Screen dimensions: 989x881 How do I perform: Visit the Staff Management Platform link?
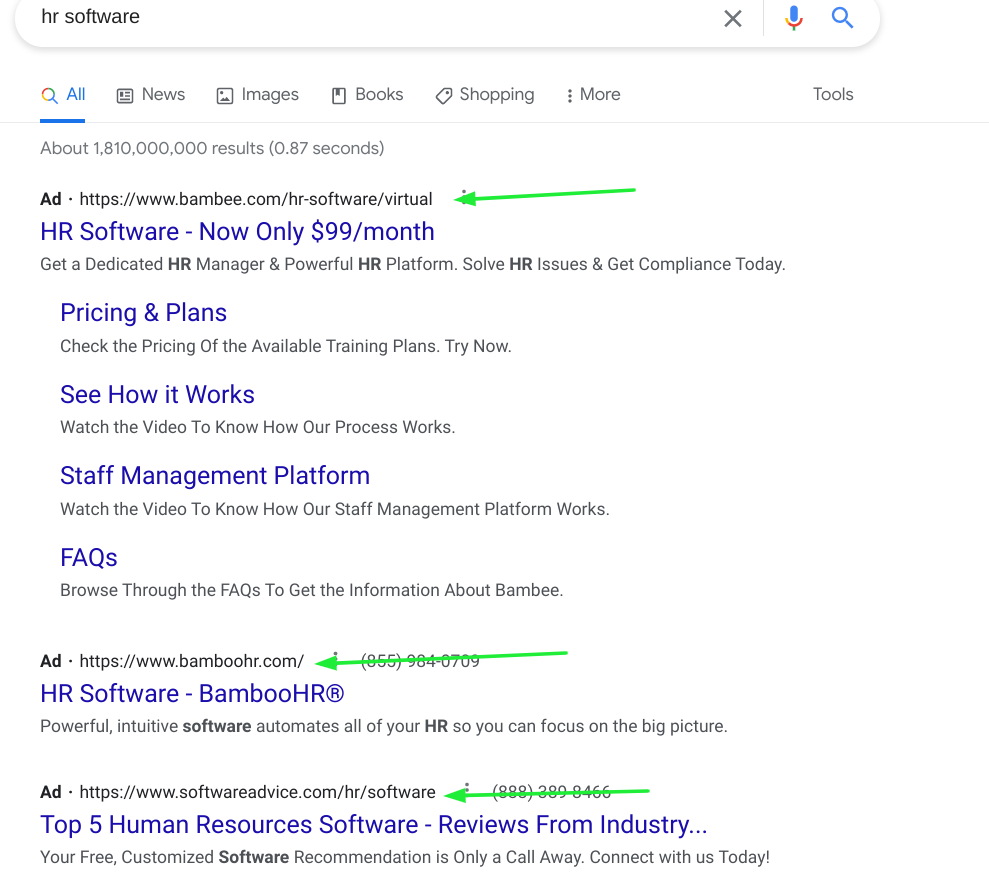pos(215,476)
